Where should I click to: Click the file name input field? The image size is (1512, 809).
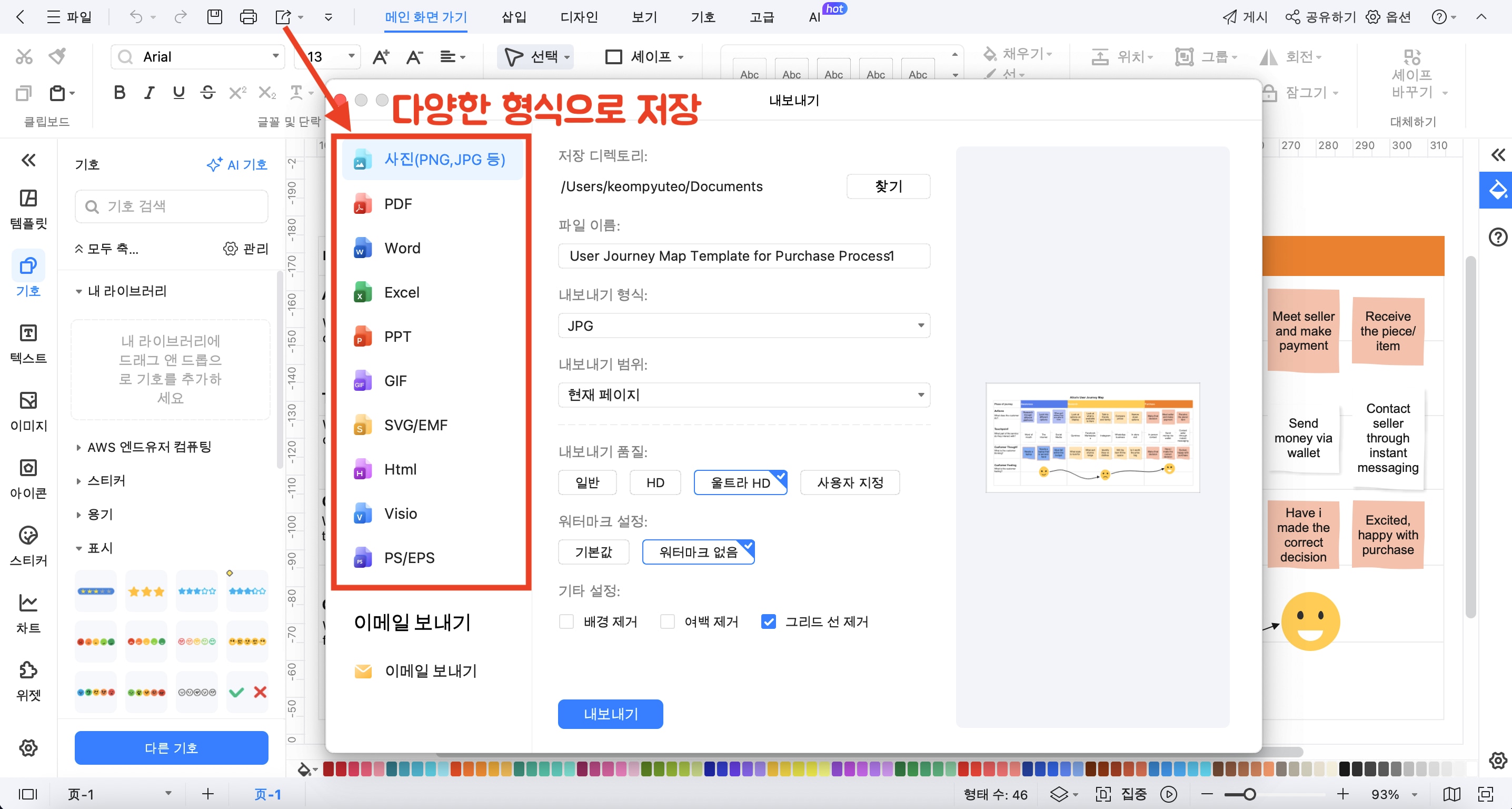[744, 256]
